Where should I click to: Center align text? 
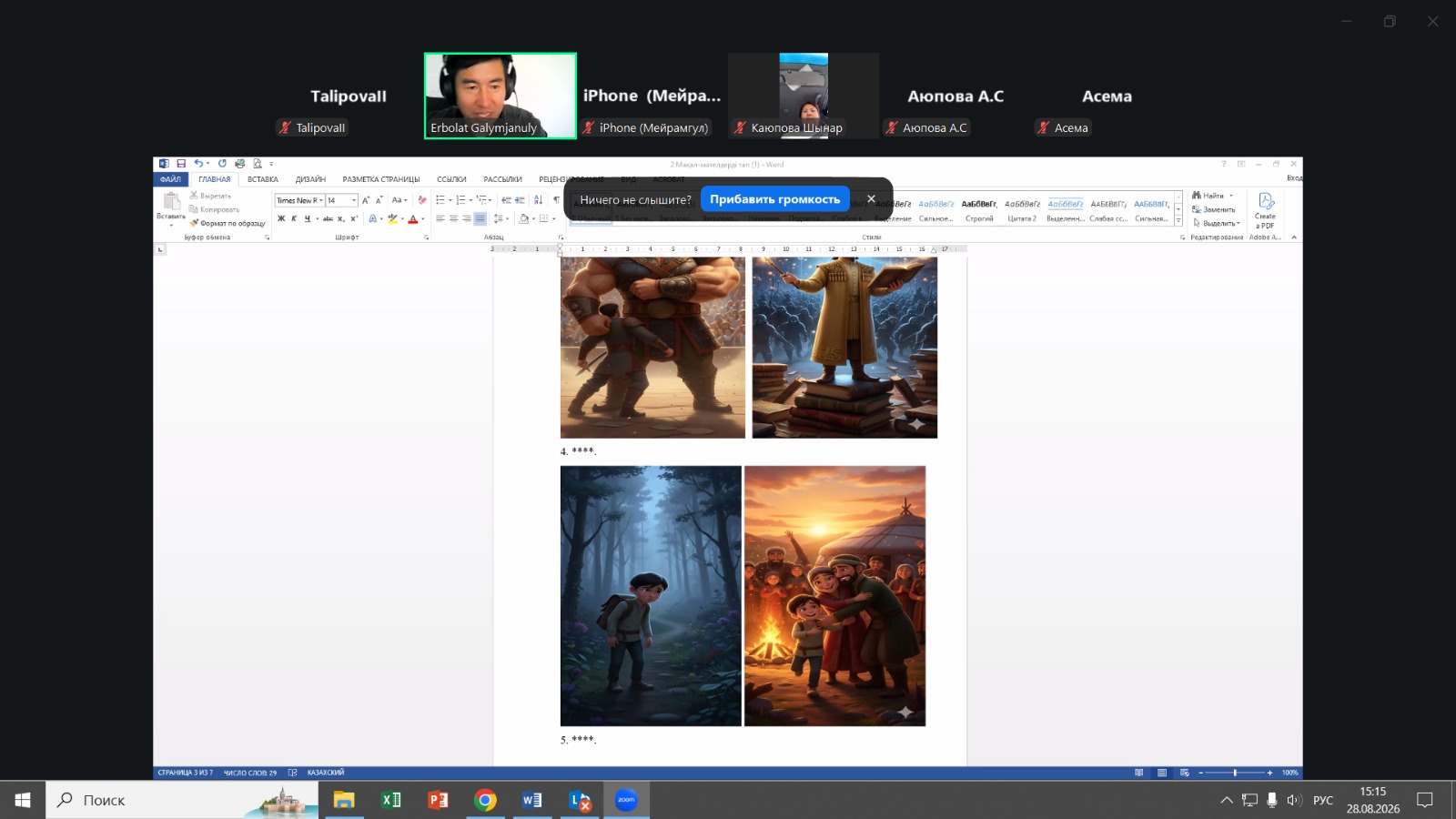453,218
